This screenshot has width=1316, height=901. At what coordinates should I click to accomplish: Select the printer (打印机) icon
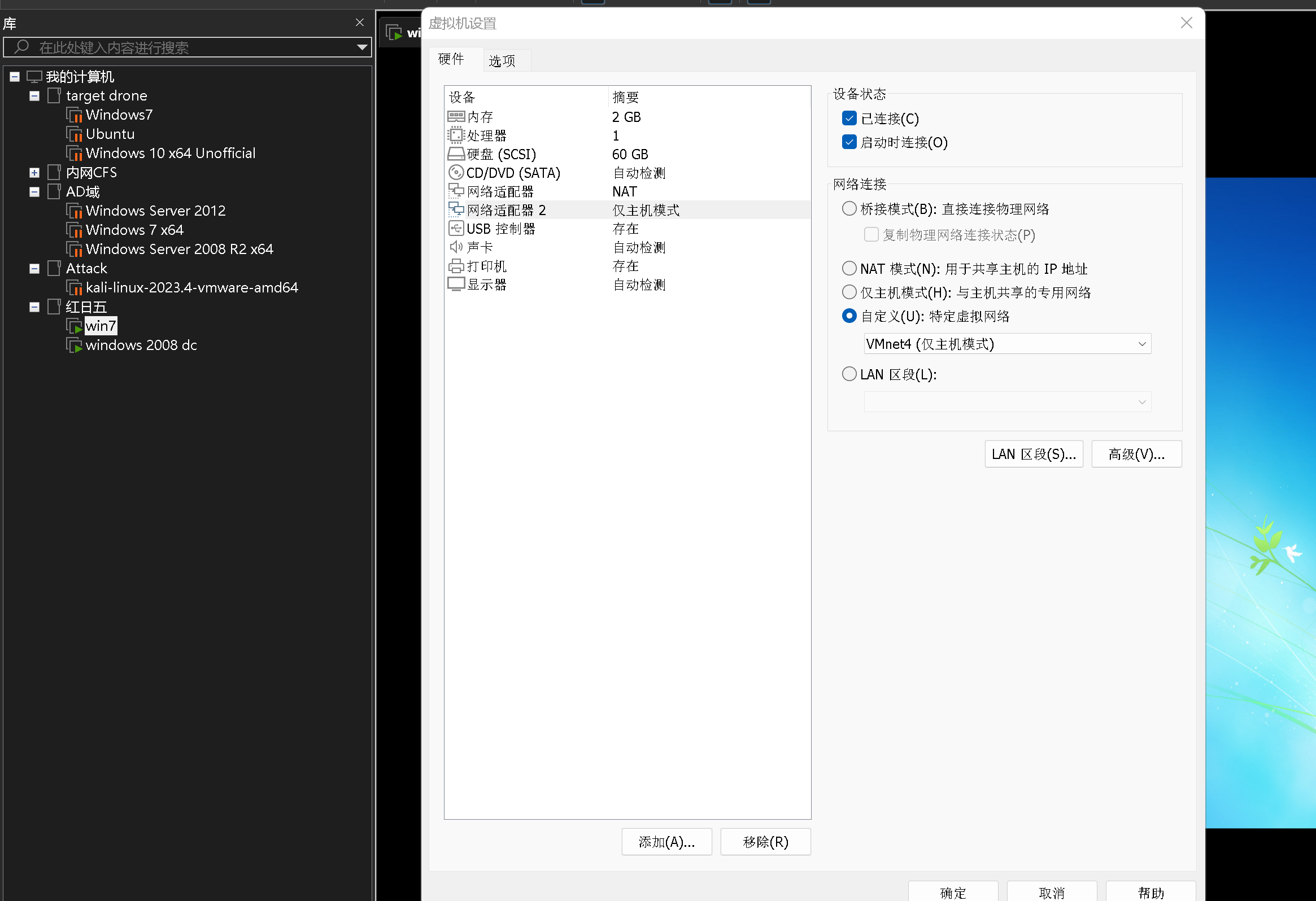(x=456, y=266)
